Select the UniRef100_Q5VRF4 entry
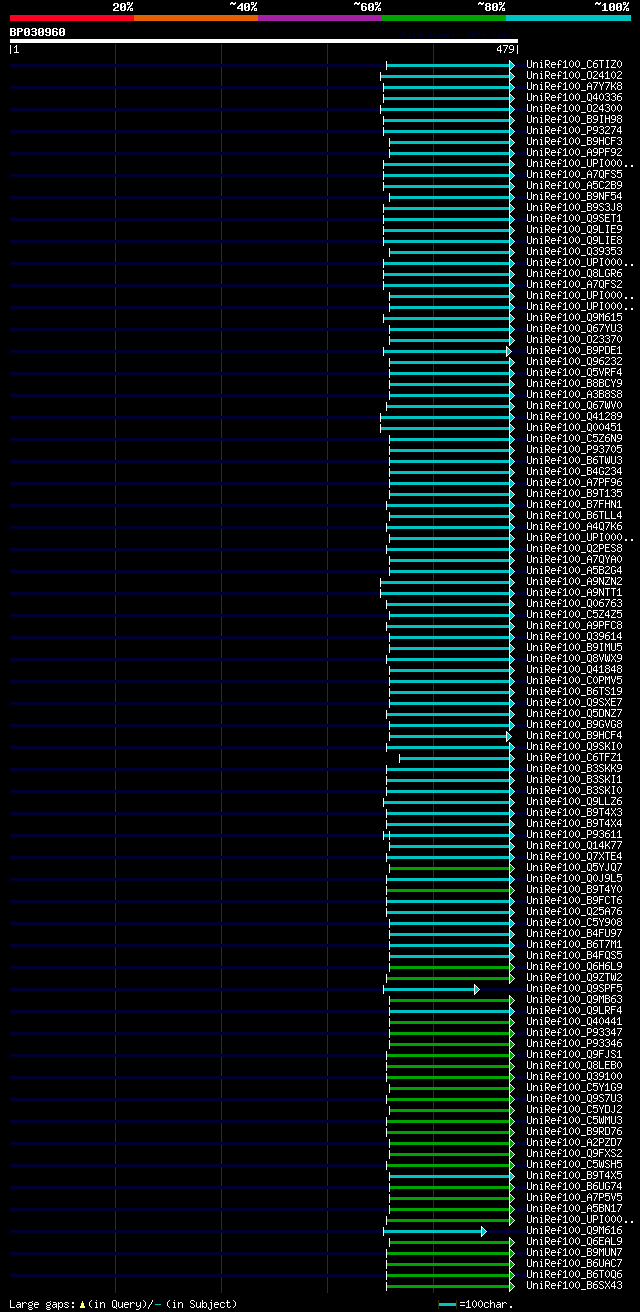Viewport: 640px width, 1312px height. [x=574, y=373]
